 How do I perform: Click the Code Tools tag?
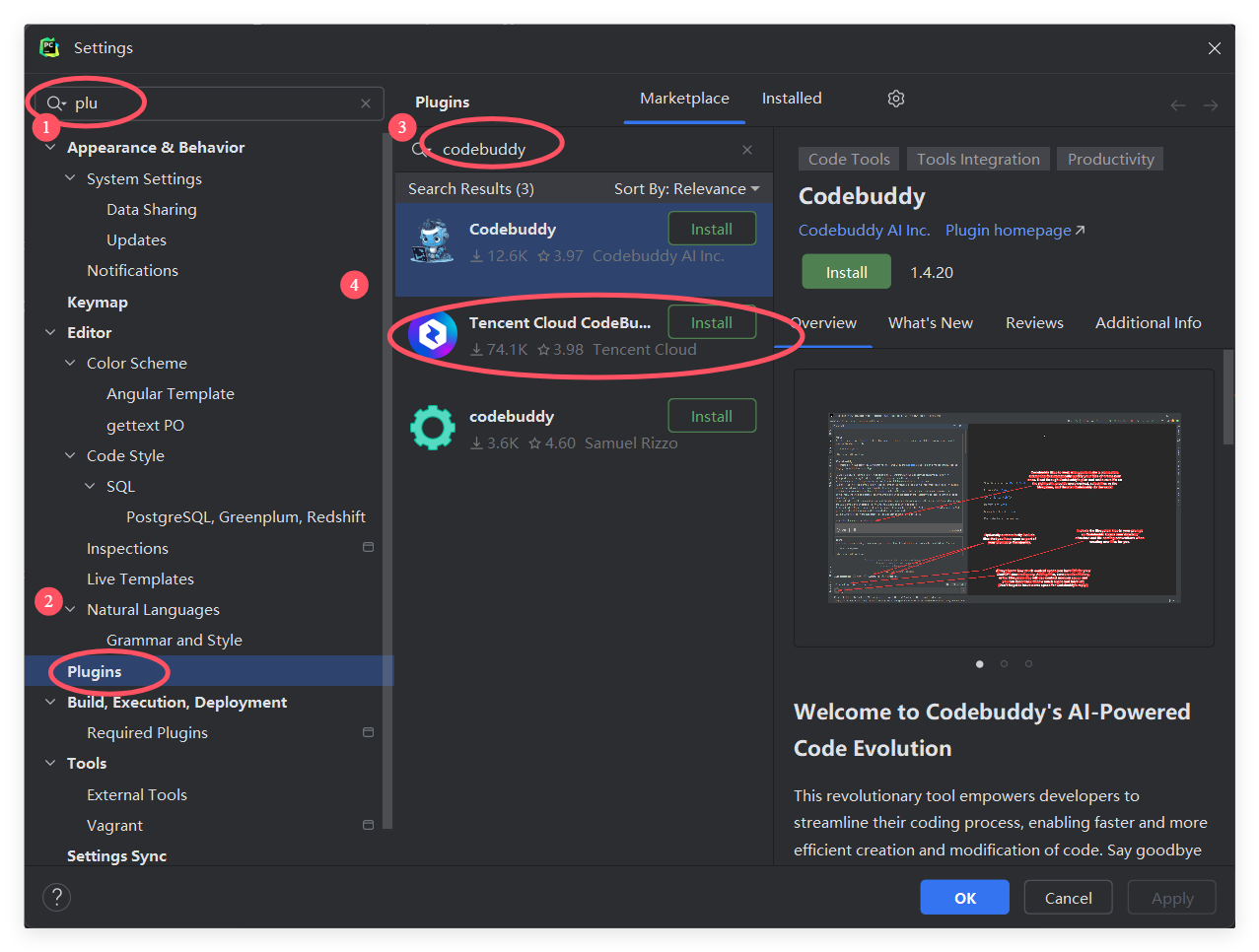(x=849, y=159)
